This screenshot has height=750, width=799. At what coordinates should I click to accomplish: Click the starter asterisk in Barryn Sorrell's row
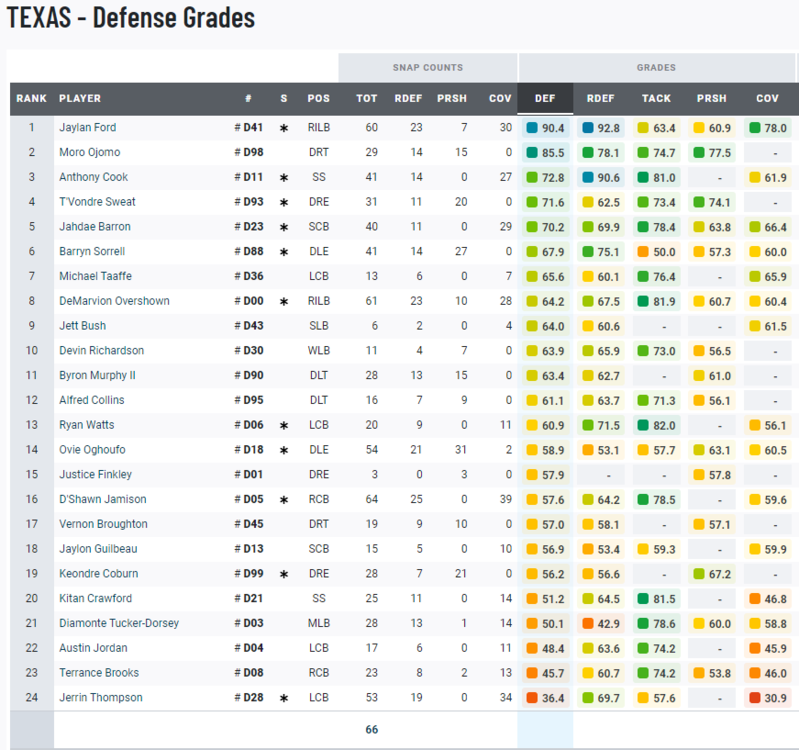(x=284, y=252)
